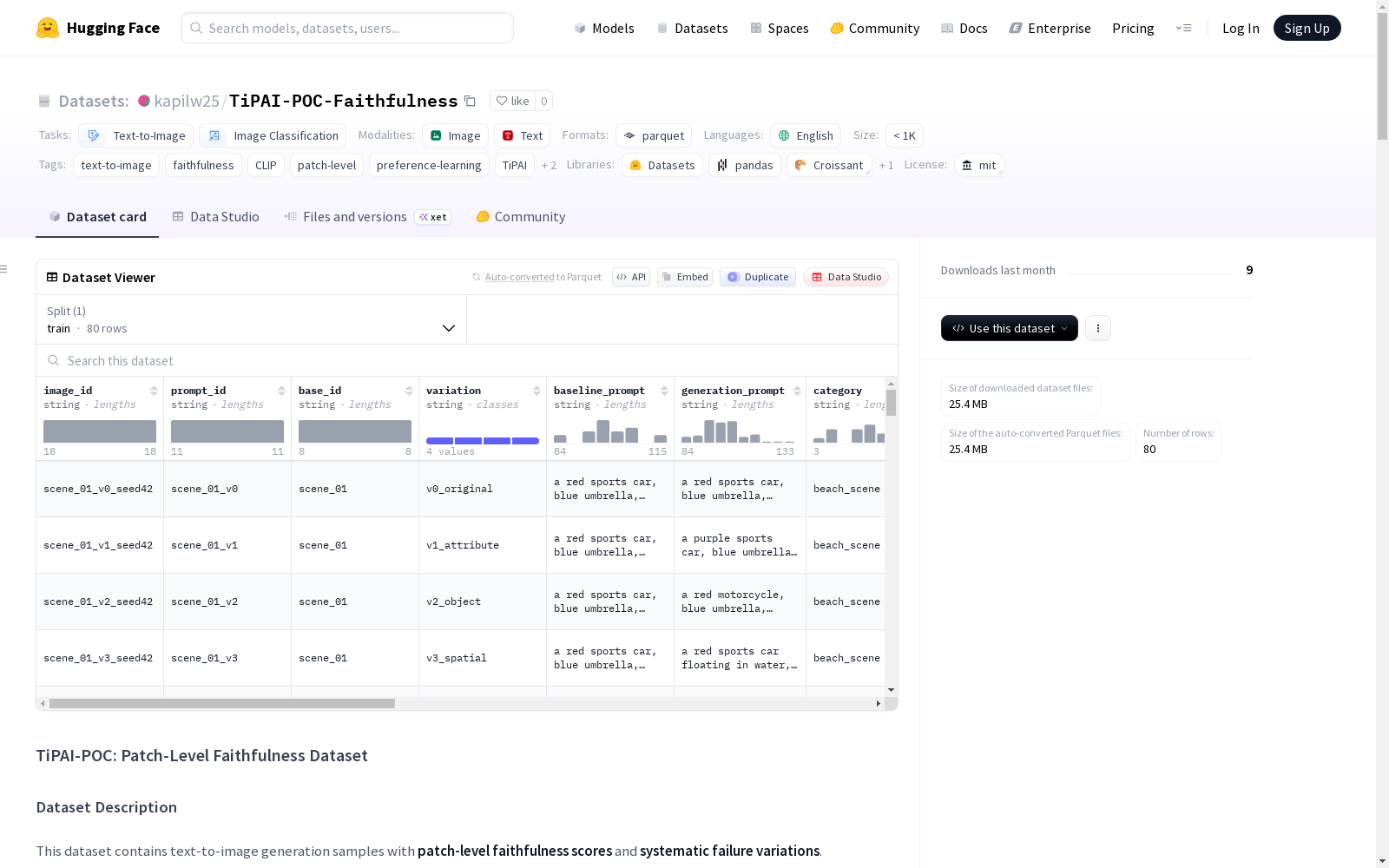Open the more options kebab icon

pyautogui.click(x=1098, y=328)
